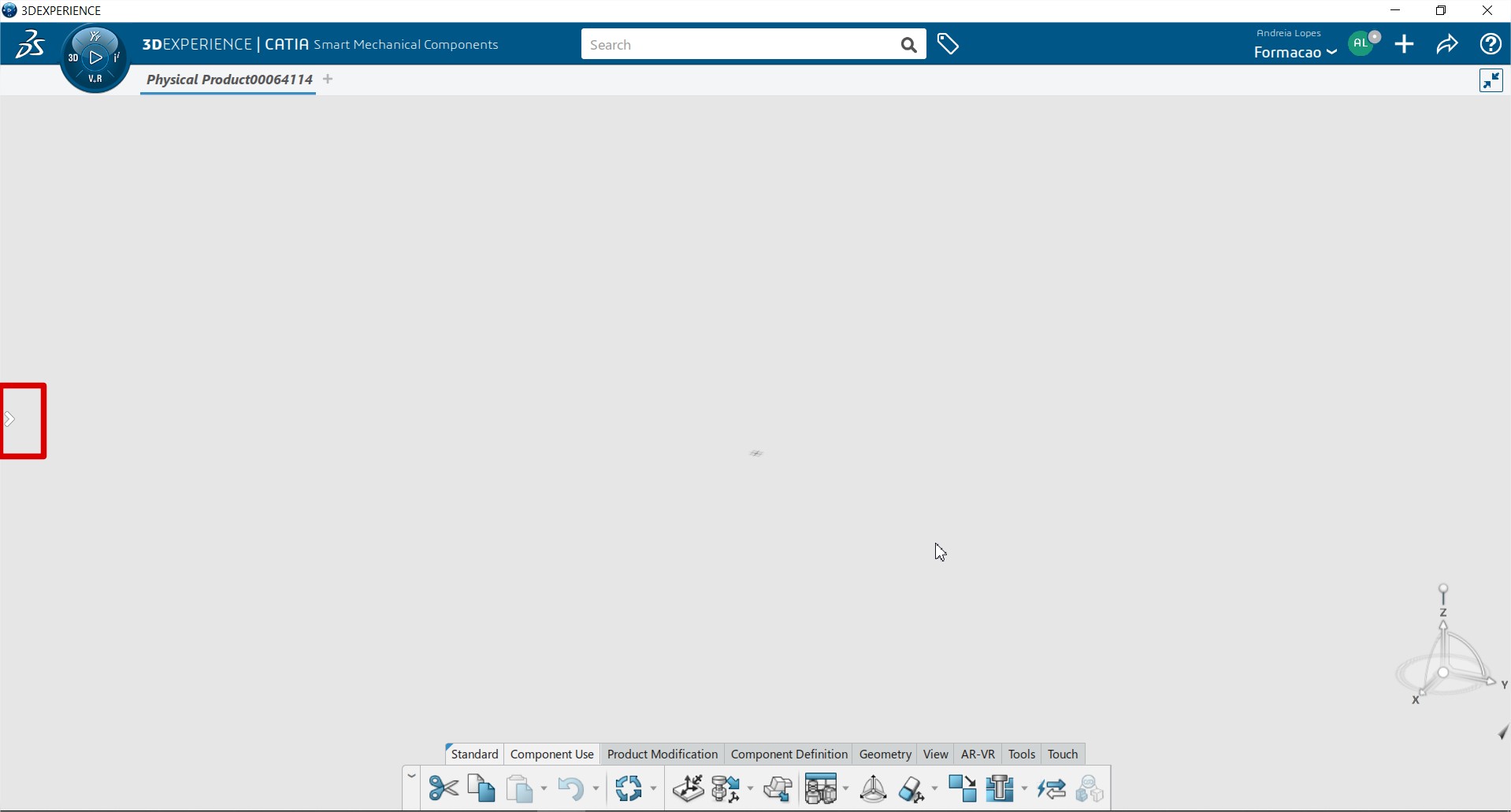This screenshot has width=1511, height=812.
Task: Click the Undo arrow icon
Action: point(571,788)
